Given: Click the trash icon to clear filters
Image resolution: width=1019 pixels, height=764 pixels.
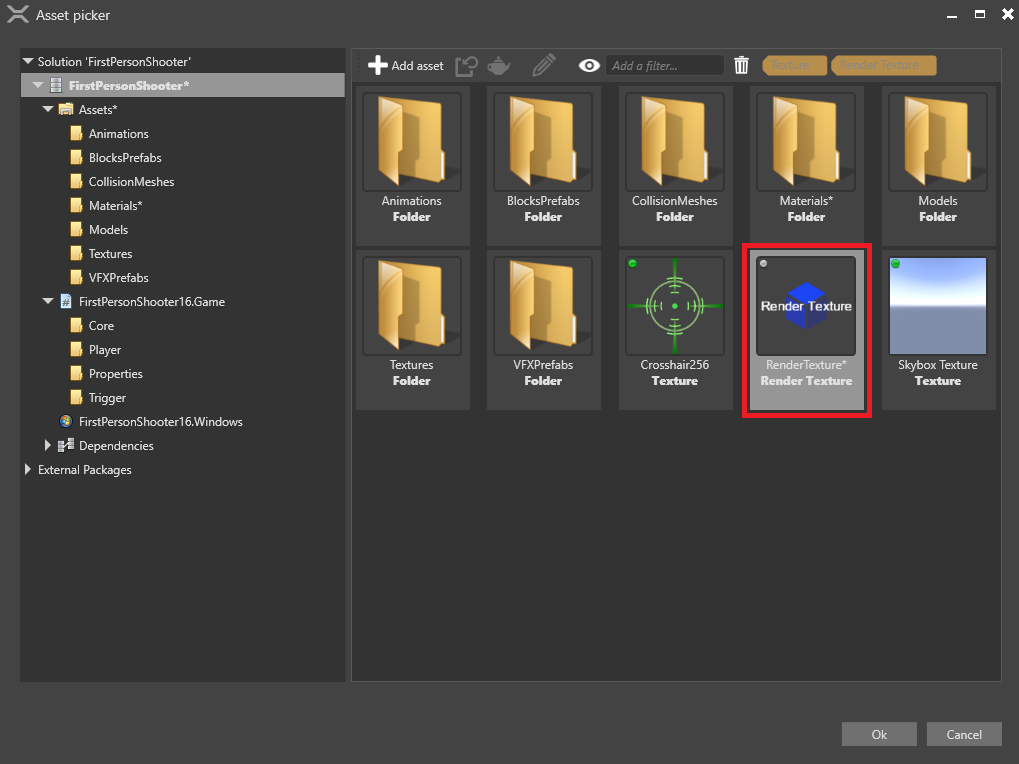Looking at the screenshot, I should point(741,65).
